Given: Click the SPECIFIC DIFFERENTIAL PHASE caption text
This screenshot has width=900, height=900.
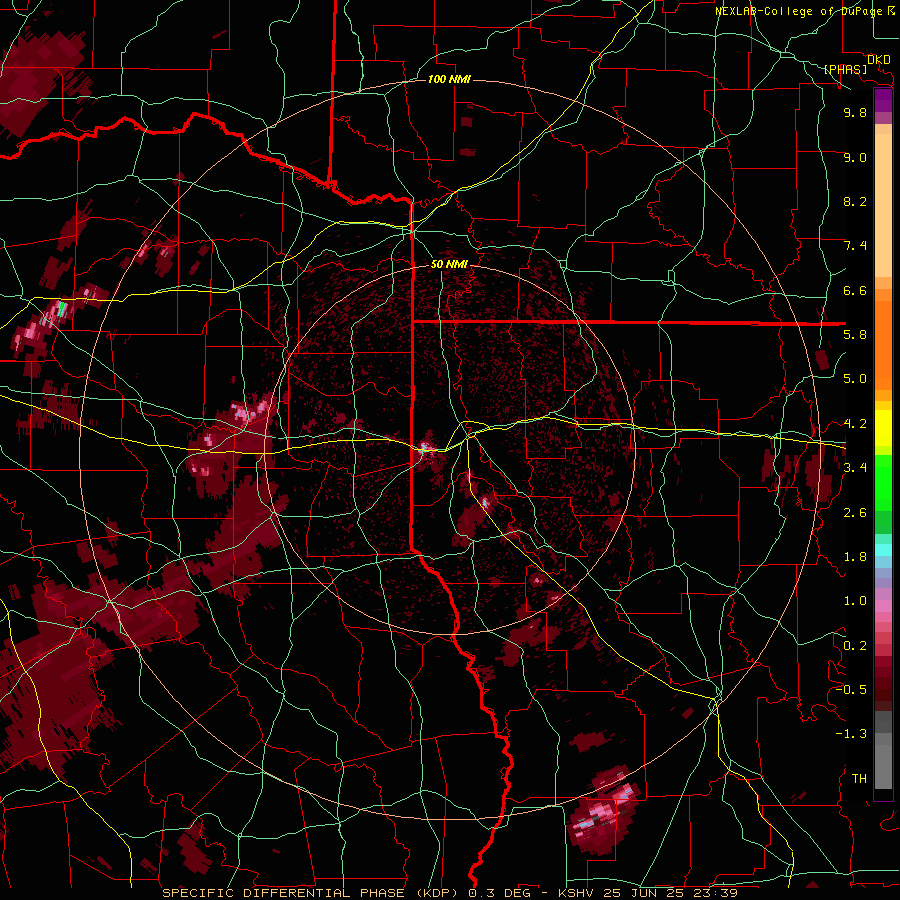Looking at the screenshot, I should coord(284,893).
